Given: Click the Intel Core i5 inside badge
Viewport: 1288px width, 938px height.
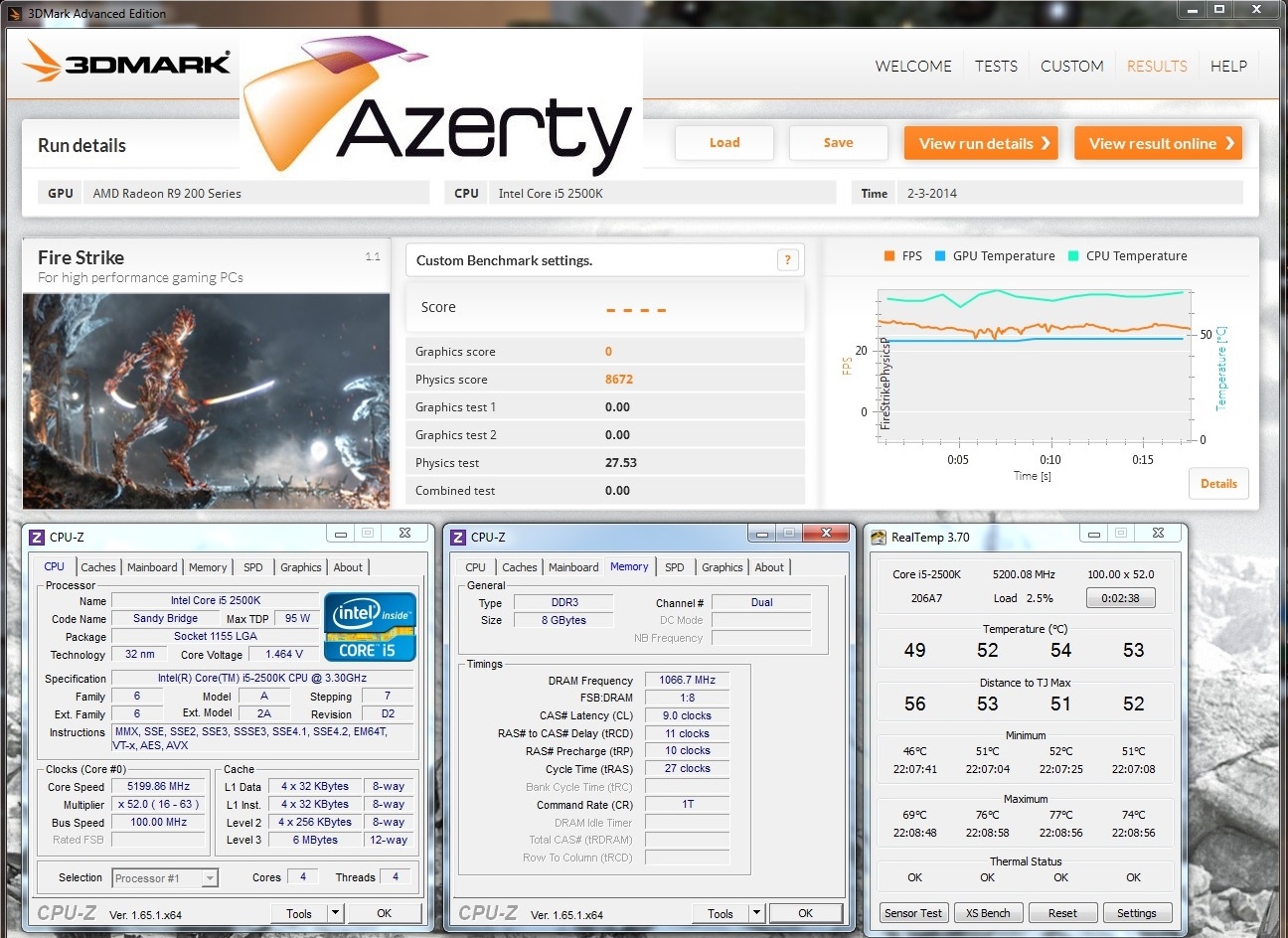Looking at the screenshot, I should pyautogui.click(x=370, y=627).
